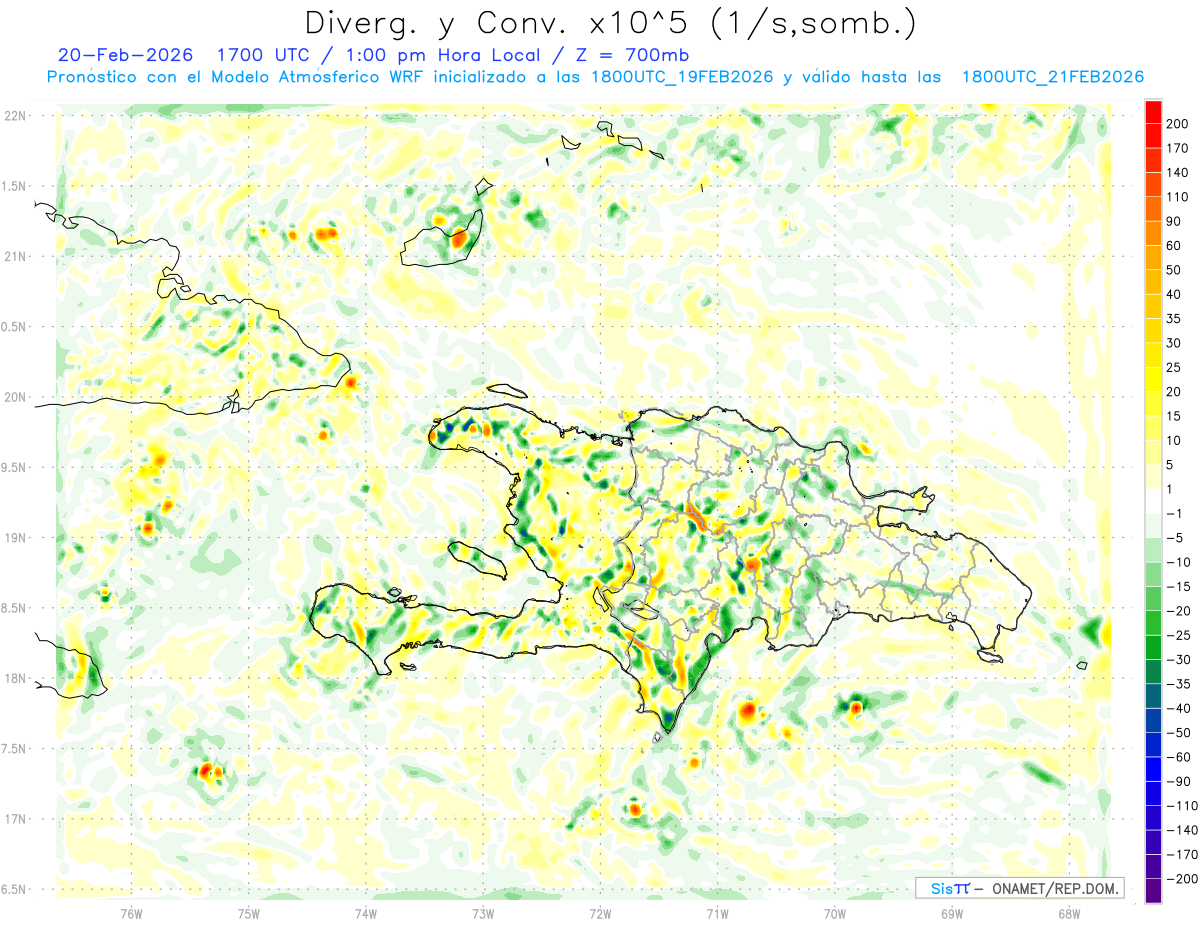The image size is (1200, 927).
Task: Click the color bar label '90'
Action: pyautogui.click(x=1174, y=221)
